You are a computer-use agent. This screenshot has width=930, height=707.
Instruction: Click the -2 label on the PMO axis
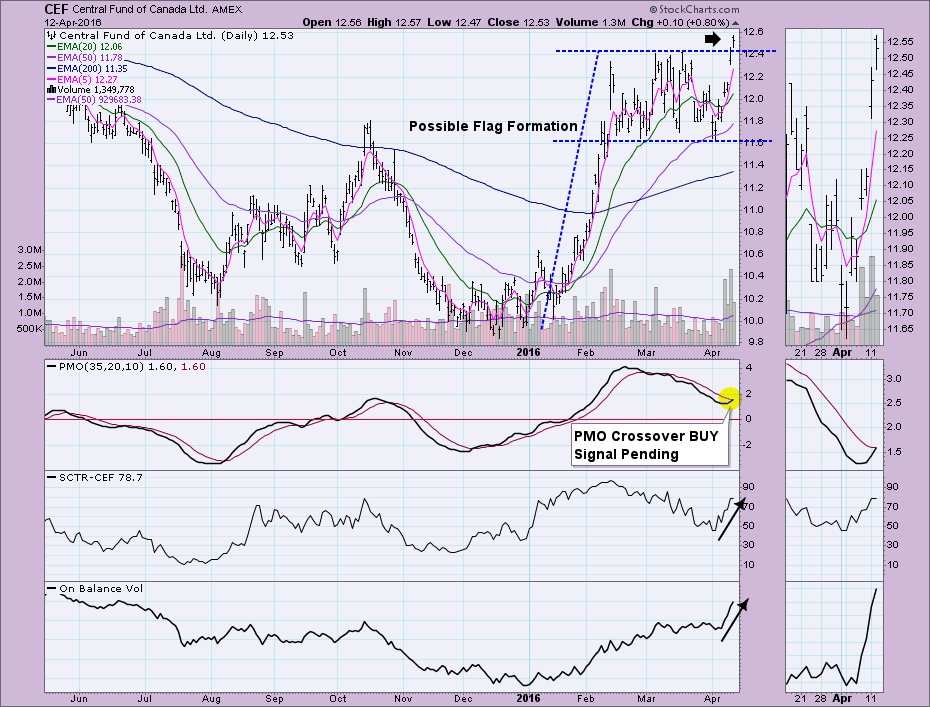point(749,445)
